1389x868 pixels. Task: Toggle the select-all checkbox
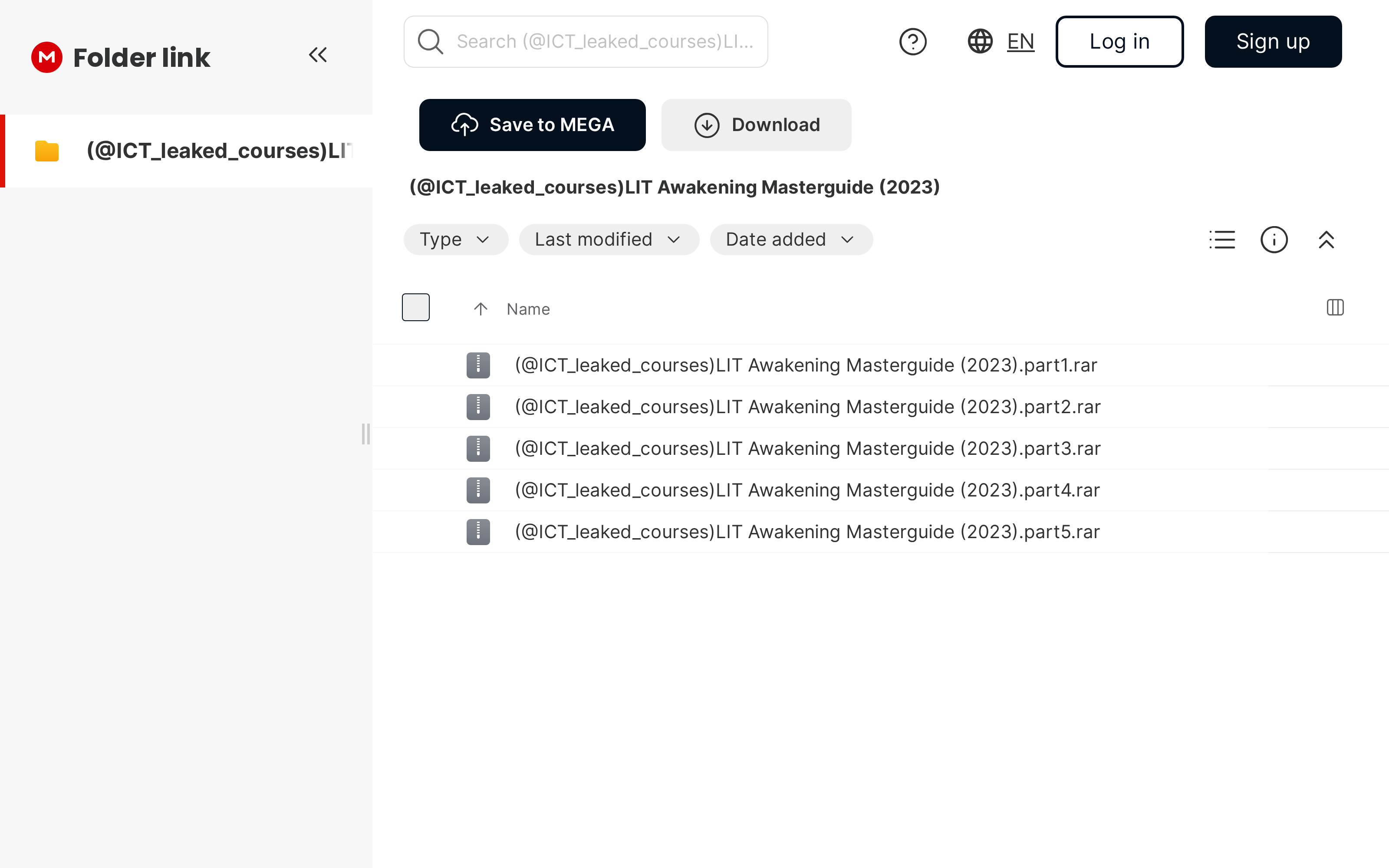(415, 307)
